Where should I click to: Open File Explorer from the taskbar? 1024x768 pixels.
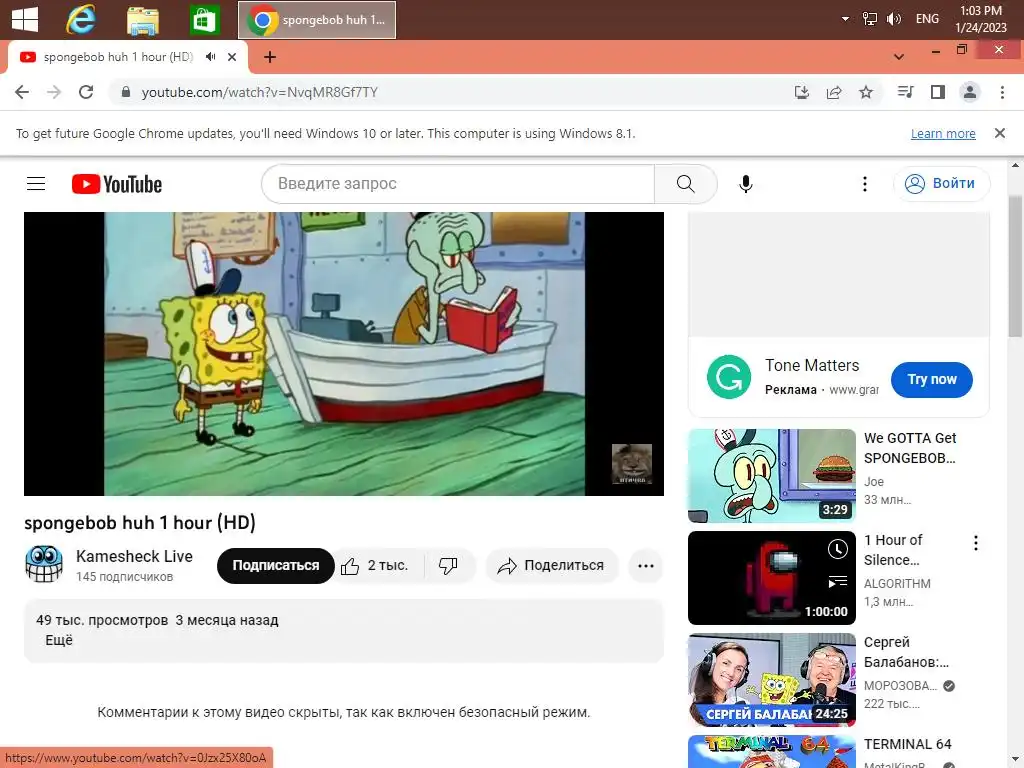142,20
